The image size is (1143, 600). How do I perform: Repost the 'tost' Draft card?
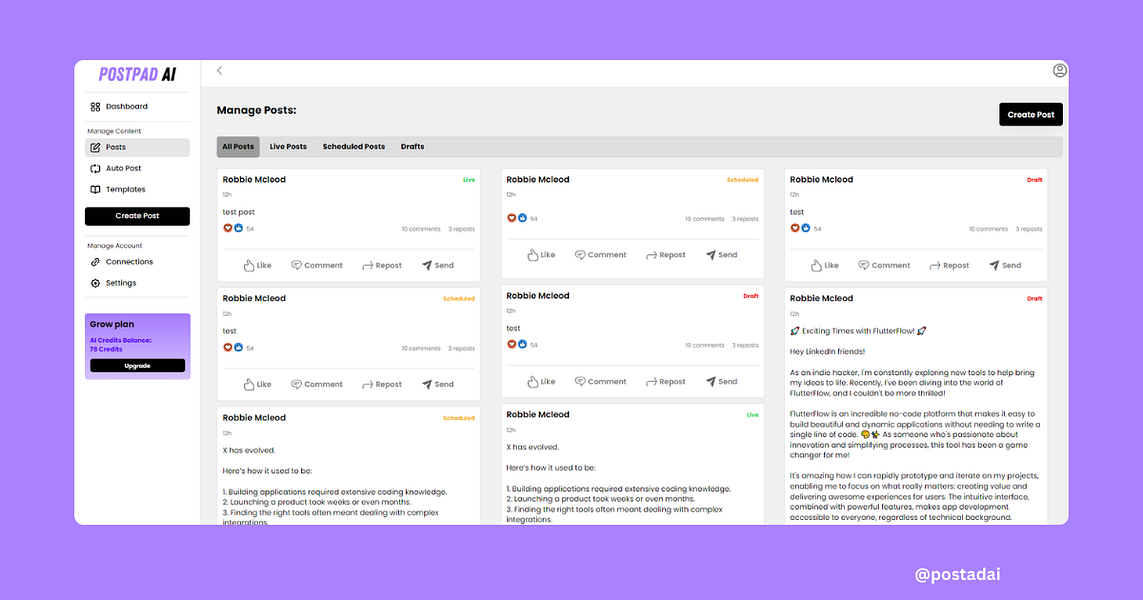949,265
